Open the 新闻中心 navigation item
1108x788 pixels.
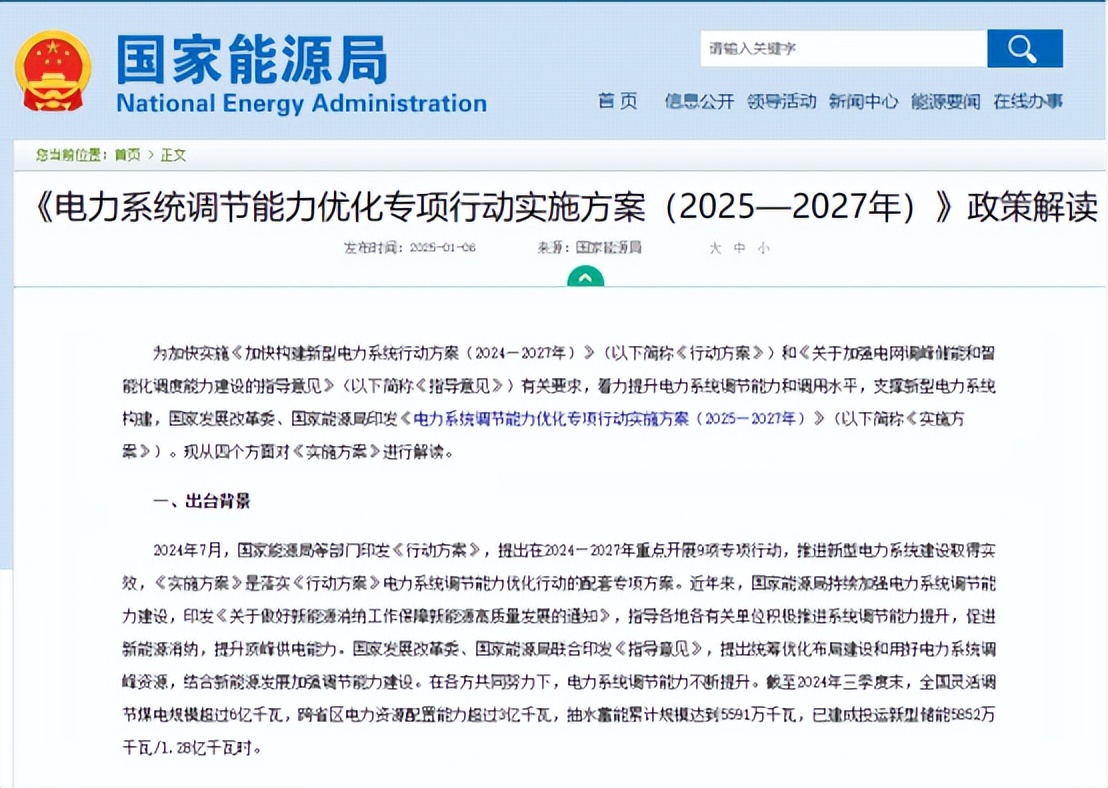(x=864, y=102)
